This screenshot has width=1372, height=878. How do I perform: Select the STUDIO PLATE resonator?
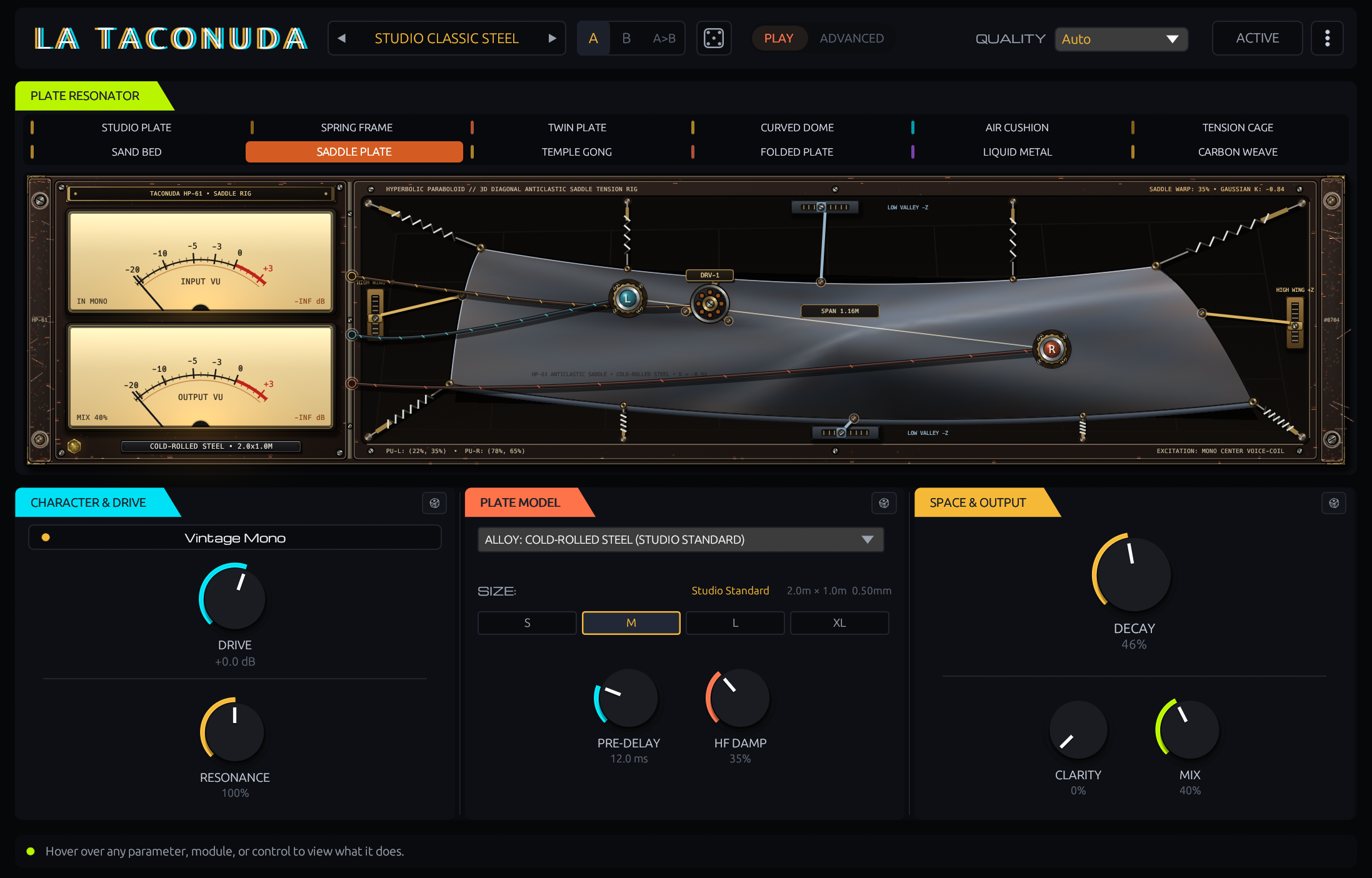pyautogui.click(x=136, y=127)
